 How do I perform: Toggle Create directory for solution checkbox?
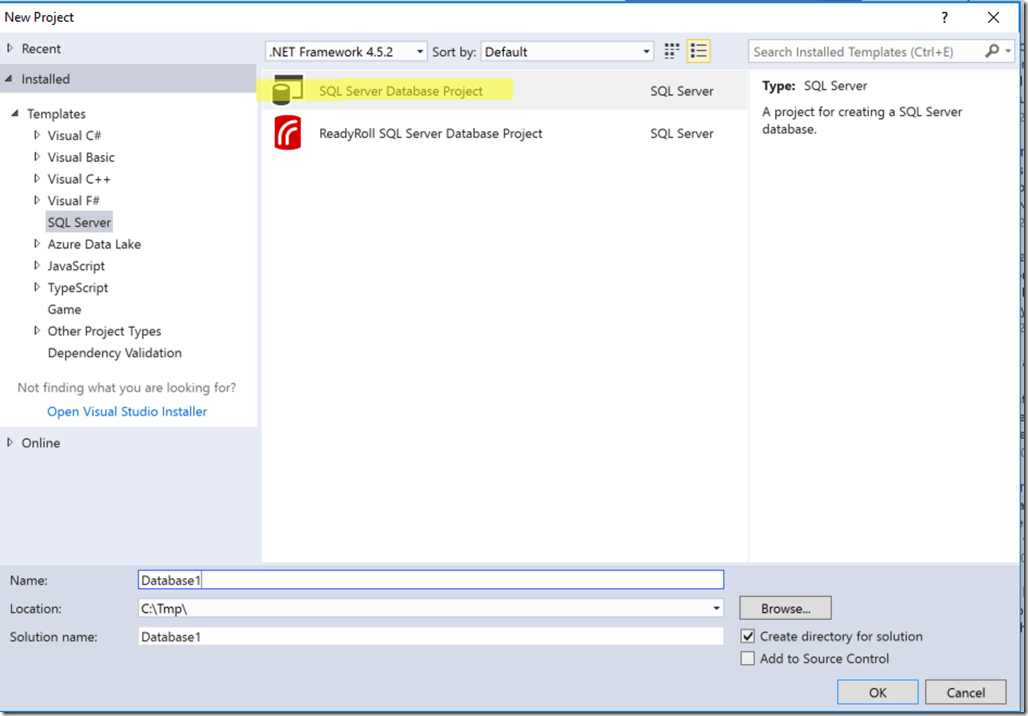point(747,636)
